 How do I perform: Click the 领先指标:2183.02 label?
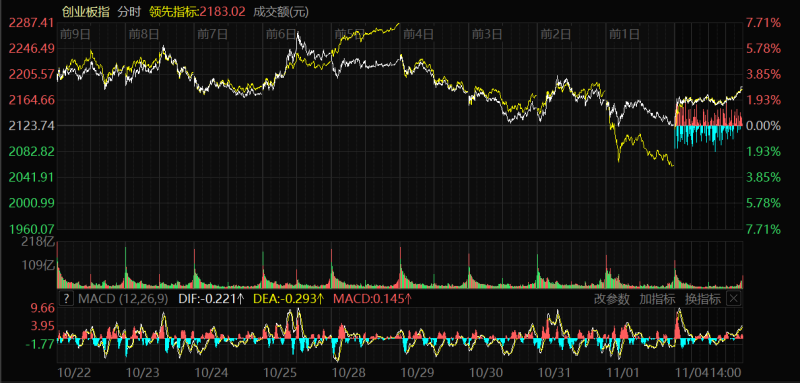[x=198, y=11]
